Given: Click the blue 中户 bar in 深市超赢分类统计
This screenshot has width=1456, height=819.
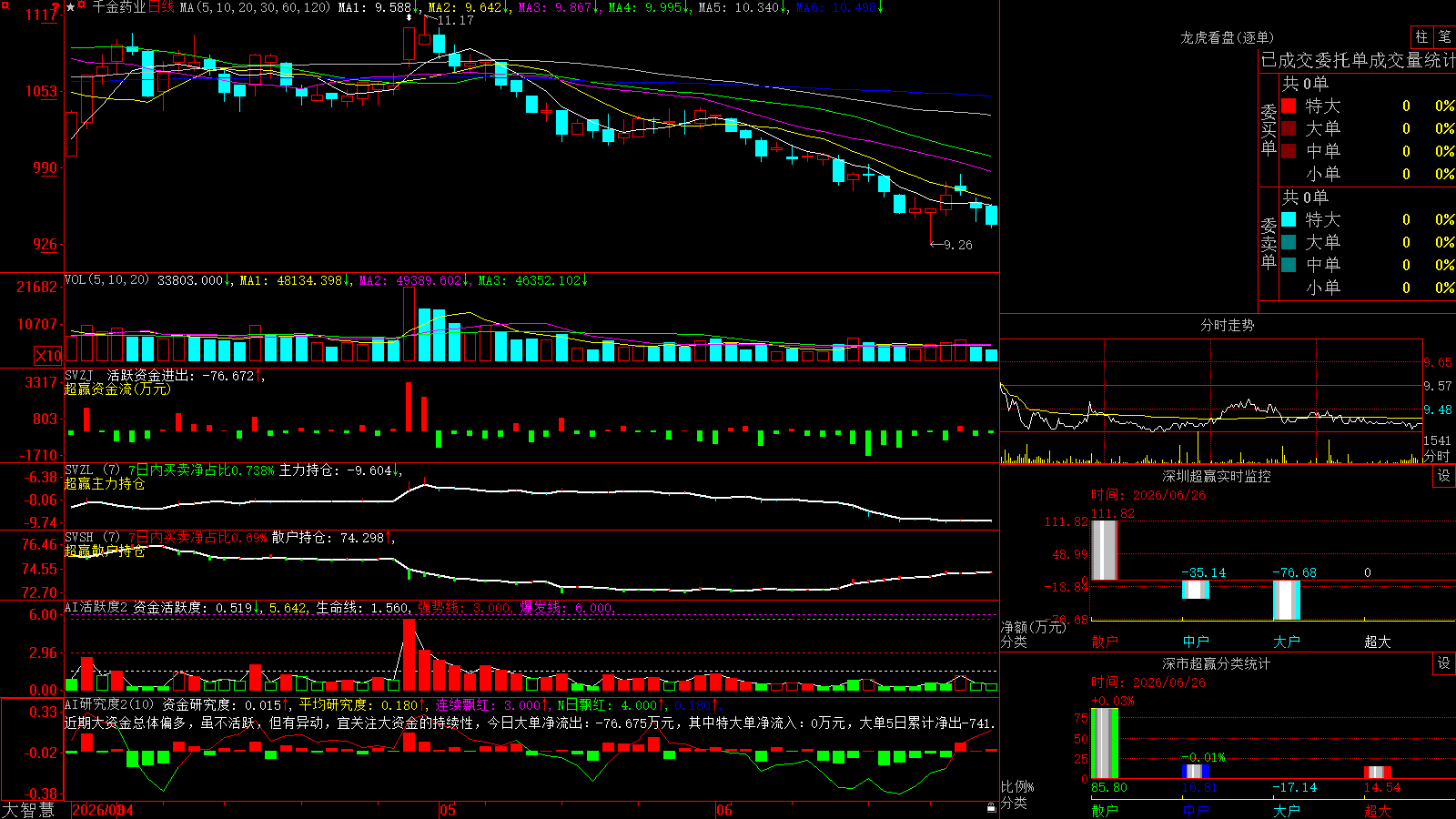Looking at the screenshot, I should [1196, 772].
